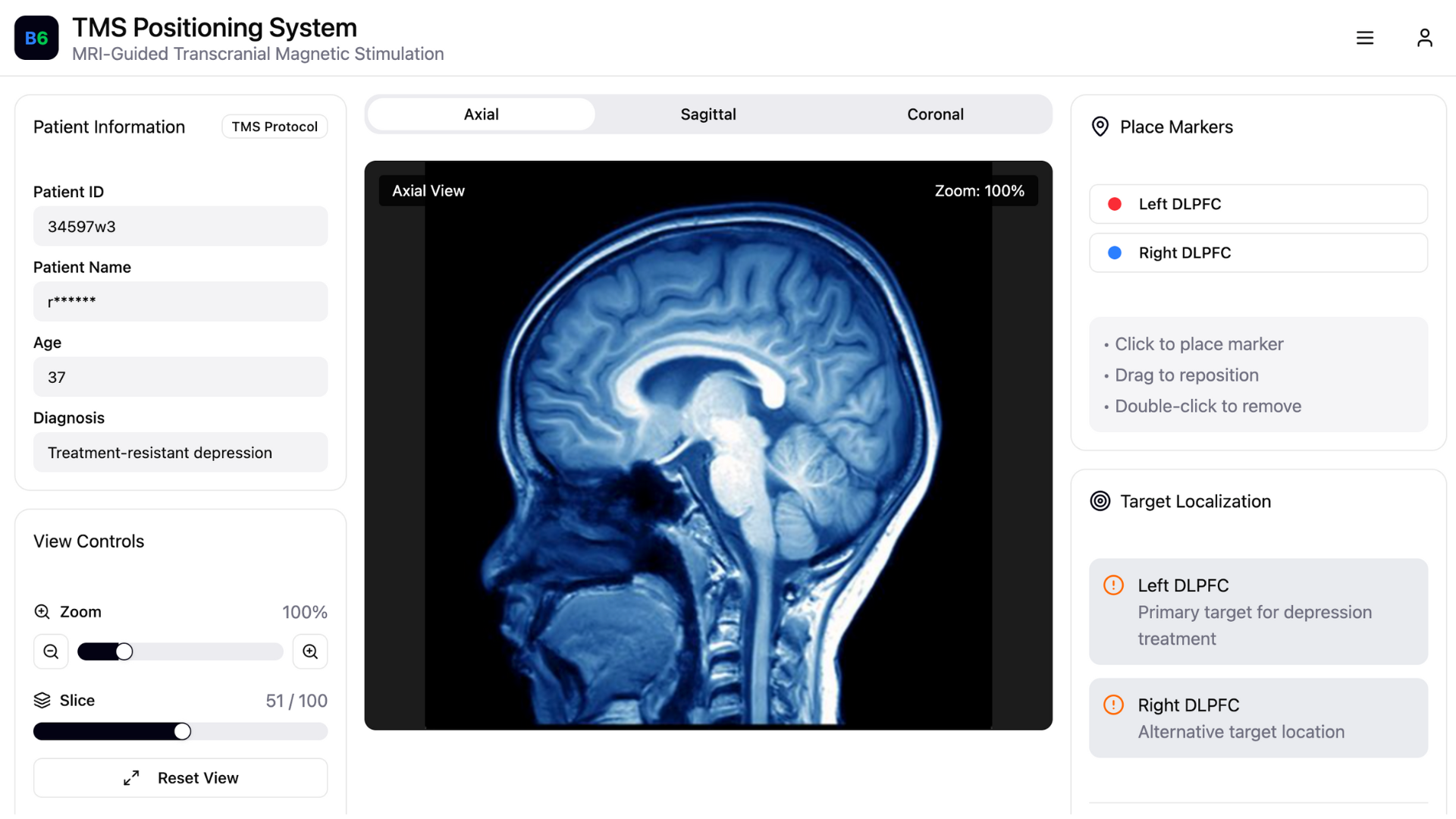
Task: Click the Patient ID input field
Action: click(x=180, y=227)
